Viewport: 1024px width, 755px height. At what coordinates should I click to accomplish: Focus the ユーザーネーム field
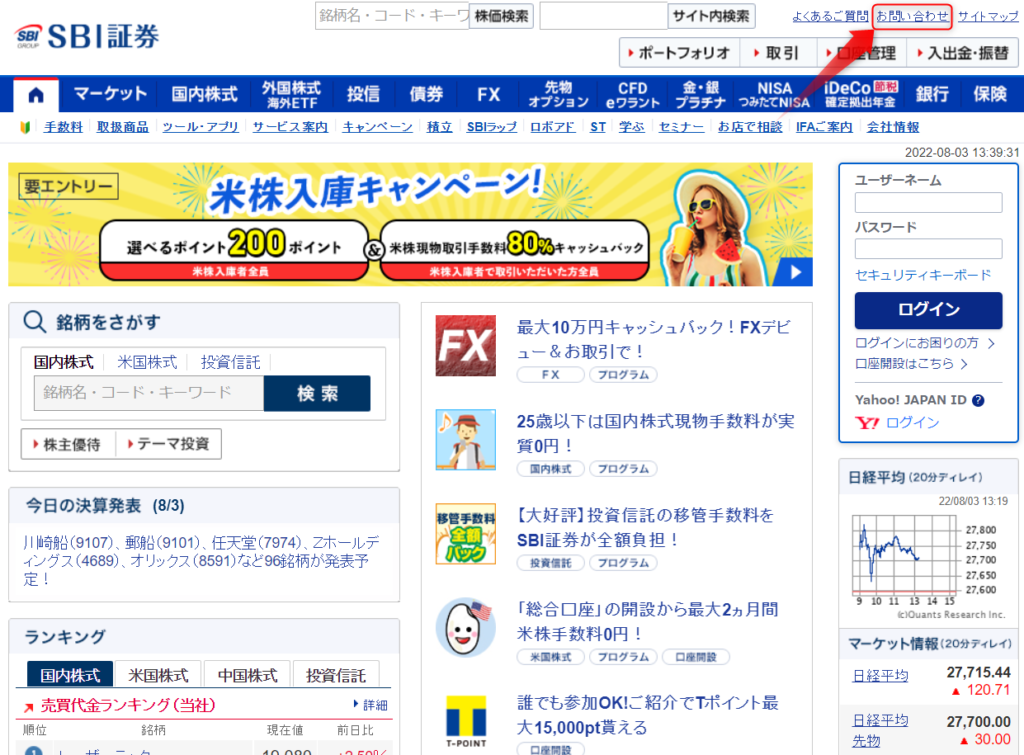tap(928, 202)
